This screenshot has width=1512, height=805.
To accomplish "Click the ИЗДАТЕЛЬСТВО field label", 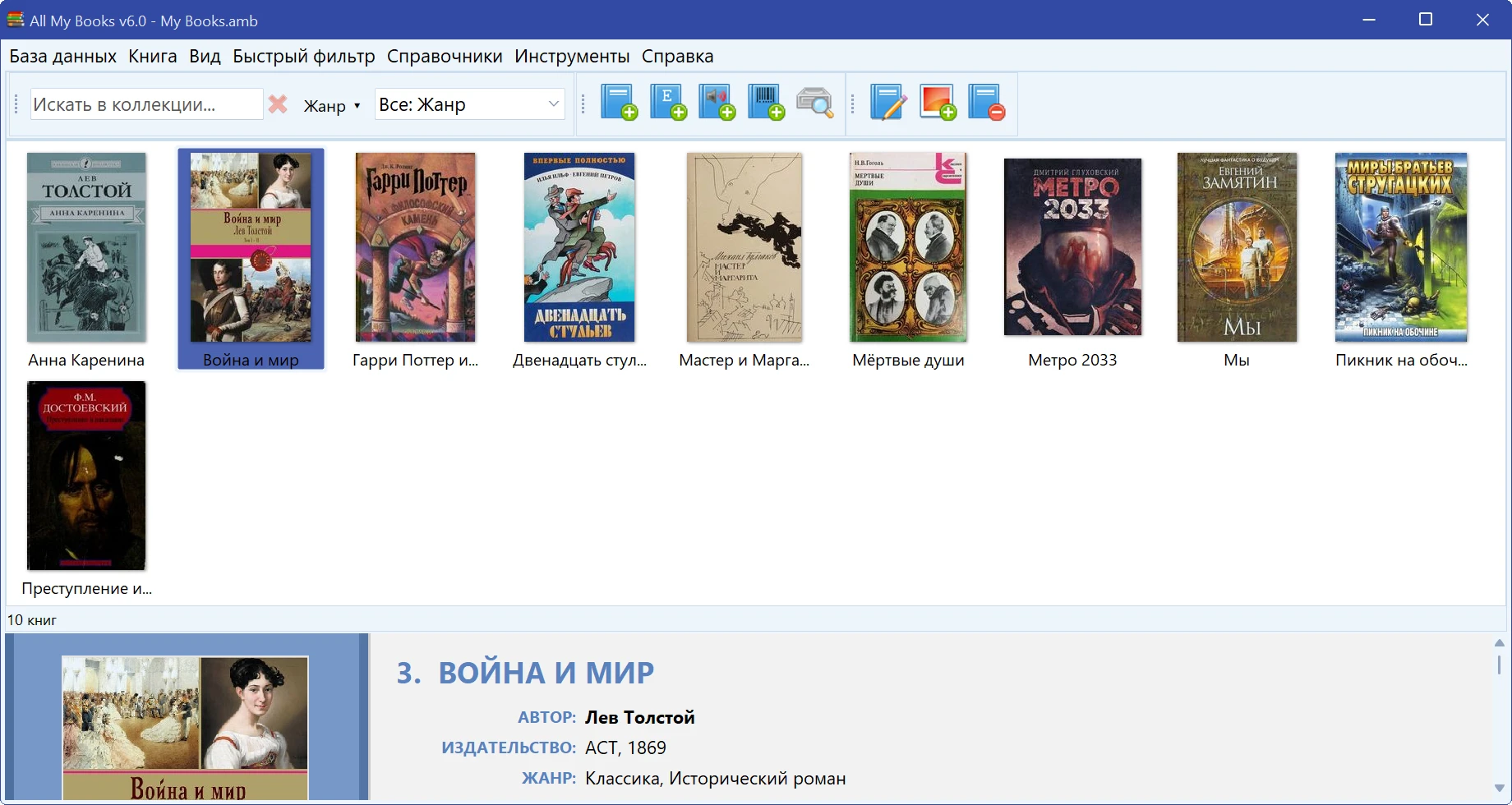I will [x=509, y=748].
